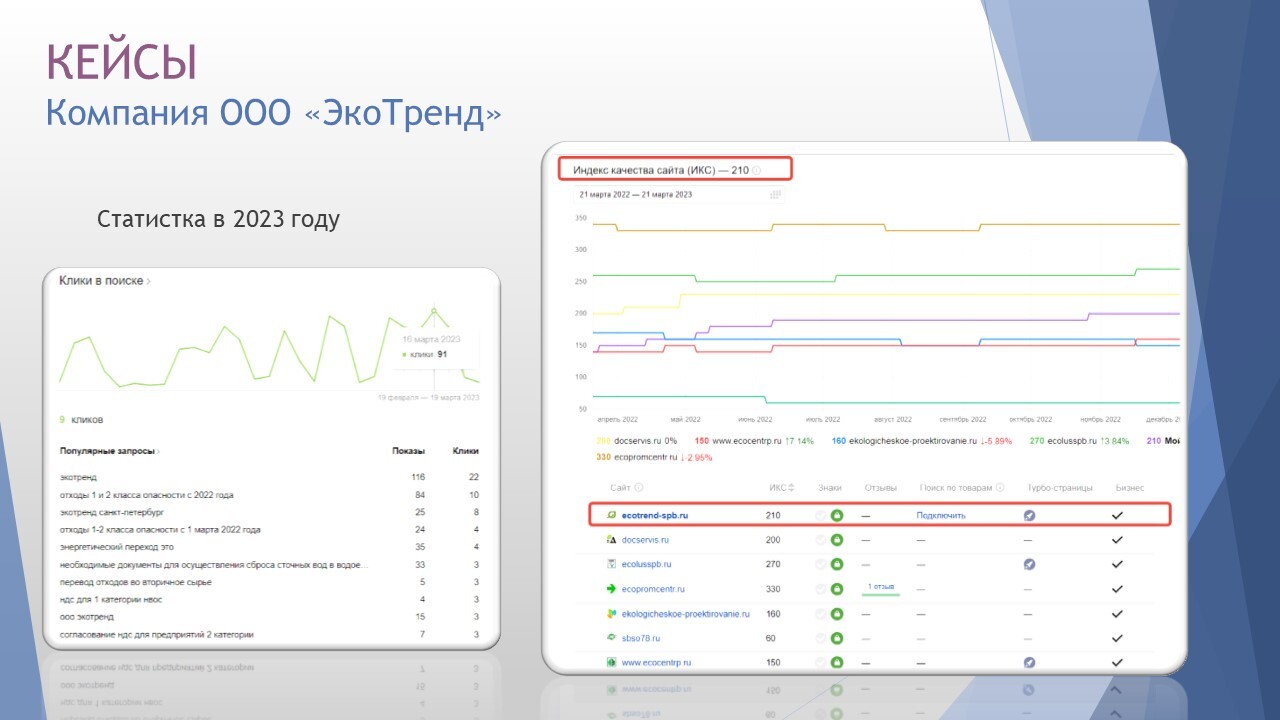Expand the Популярные запросы chevron

[158, 452]
